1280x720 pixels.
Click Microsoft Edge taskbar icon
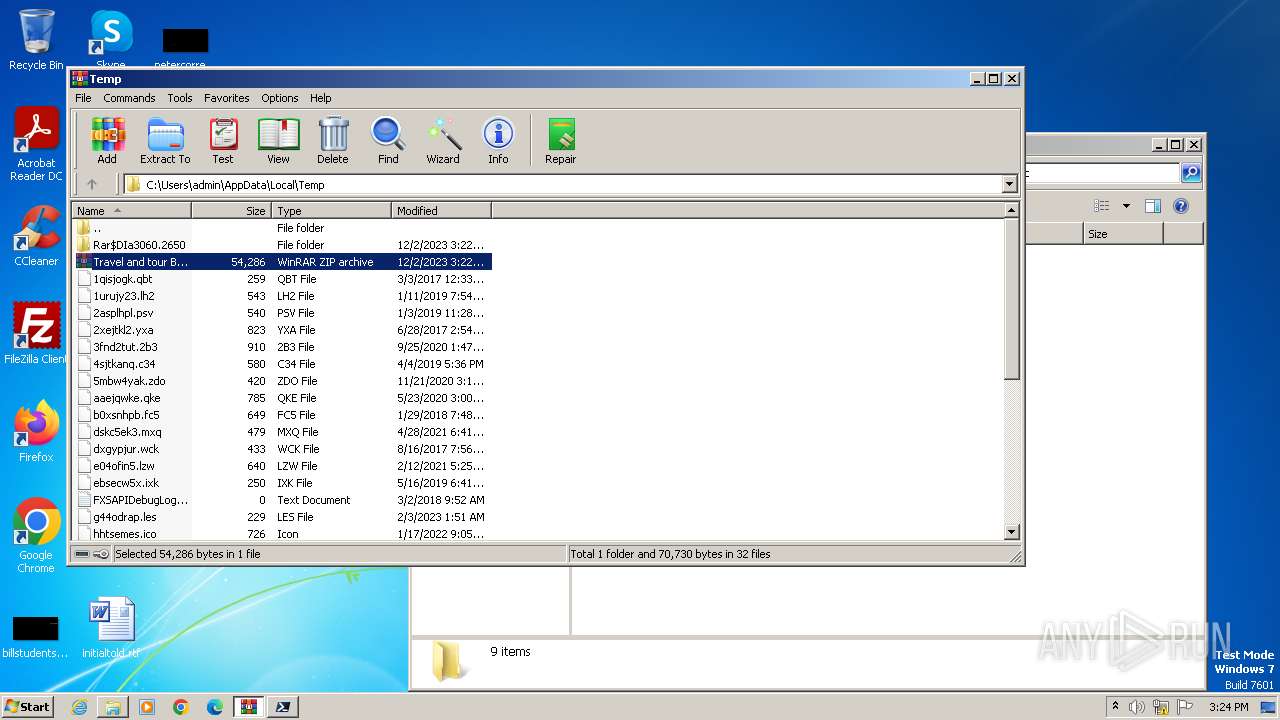(215, 707)
